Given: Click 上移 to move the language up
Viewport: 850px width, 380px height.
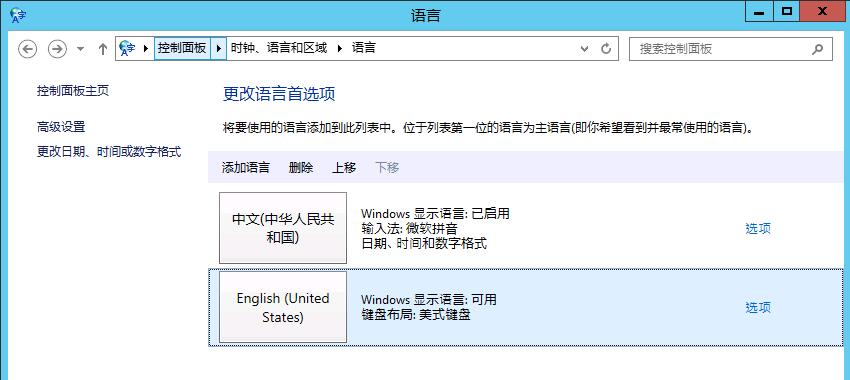Looking at the screenshot, I should click(x=344, y=168).
